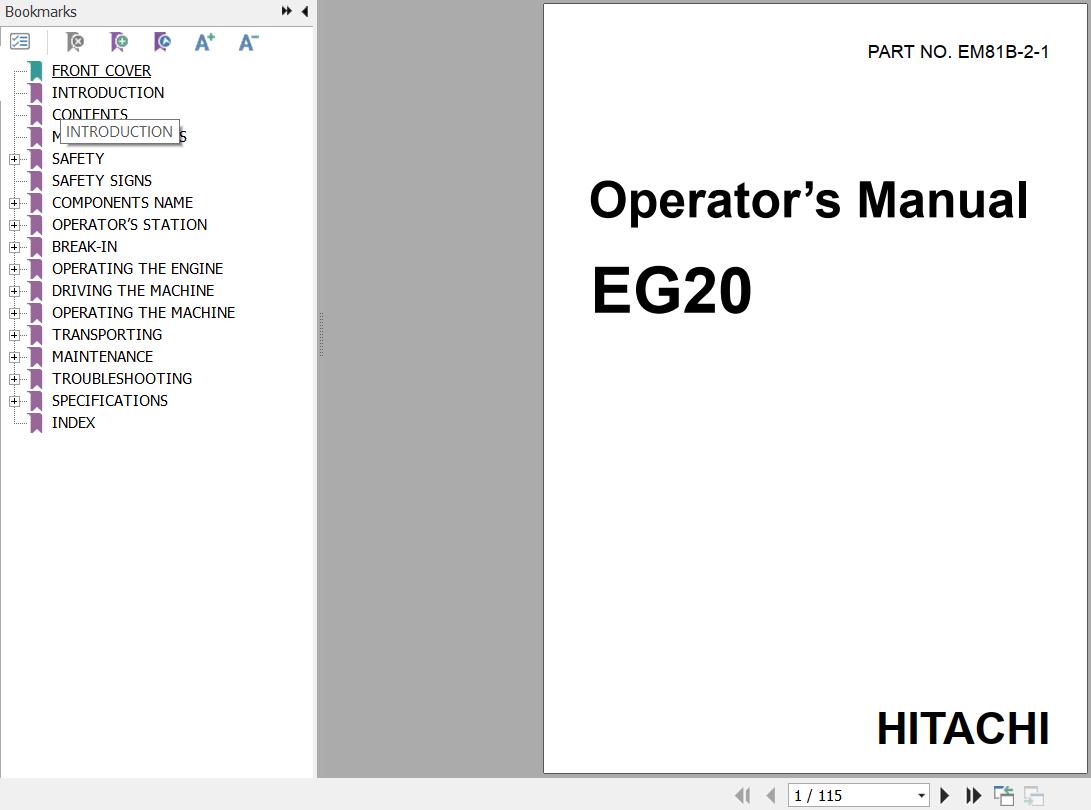The image size is (1091, 810).
Task: Open the bookmarks options list icon
Action: pyautogui.click(x=20, y=42)
